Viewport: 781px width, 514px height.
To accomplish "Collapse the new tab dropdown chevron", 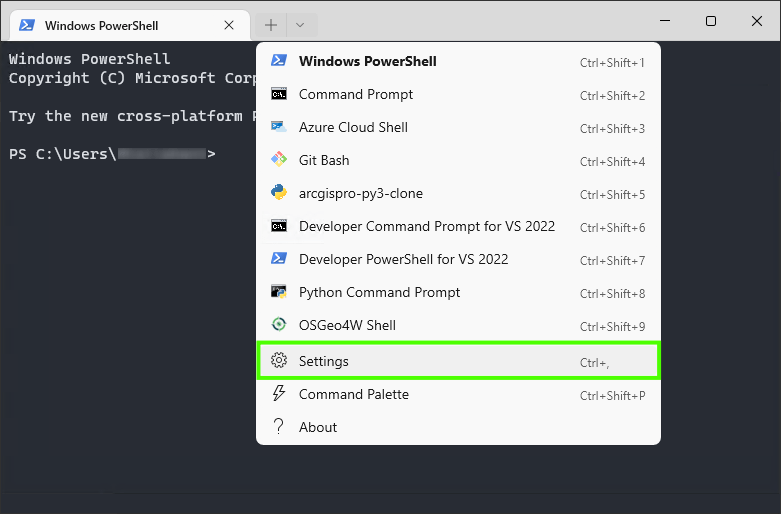I will [x=300, y=25].
